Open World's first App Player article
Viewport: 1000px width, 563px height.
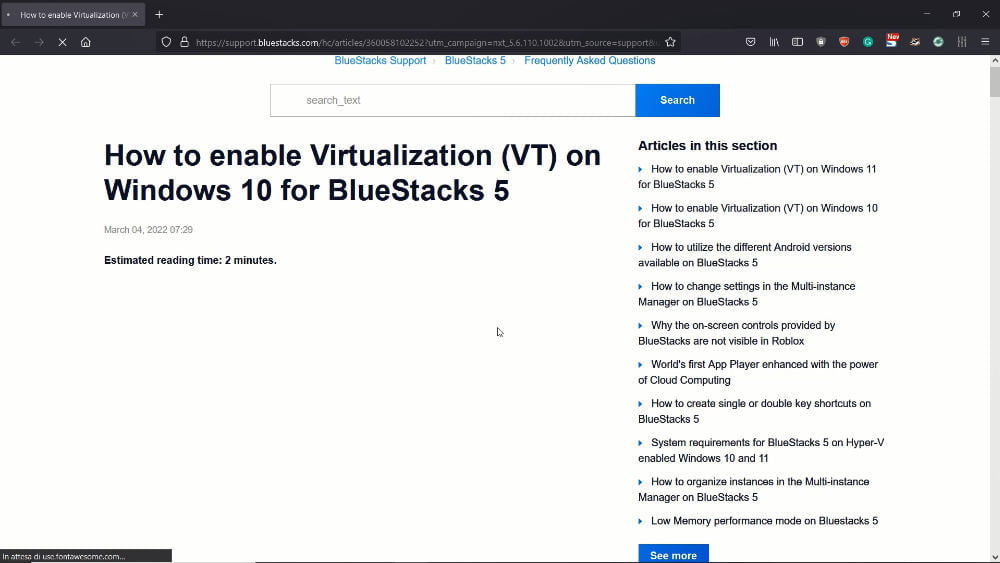tap(758, 372)
